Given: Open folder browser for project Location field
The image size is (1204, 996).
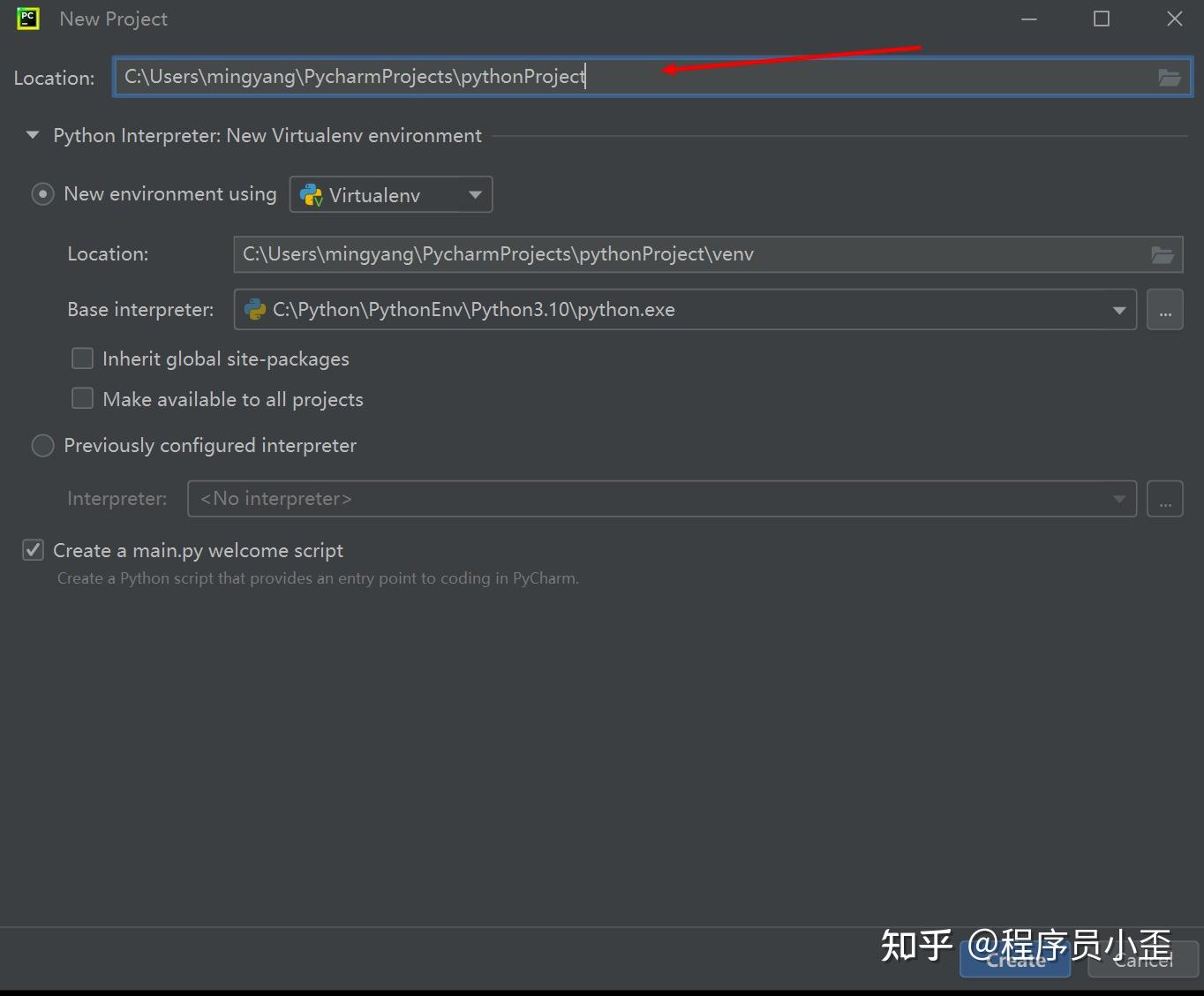Looking at the screenshot, I should [1170, 78].
